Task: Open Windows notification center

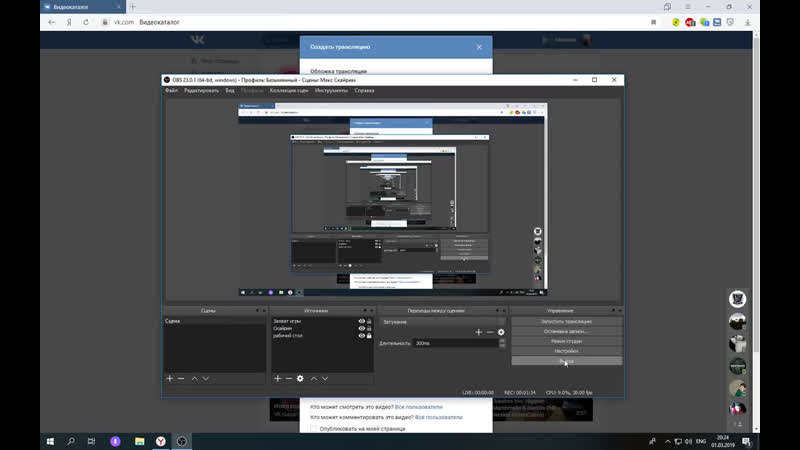Action: [x=746, y=441]
